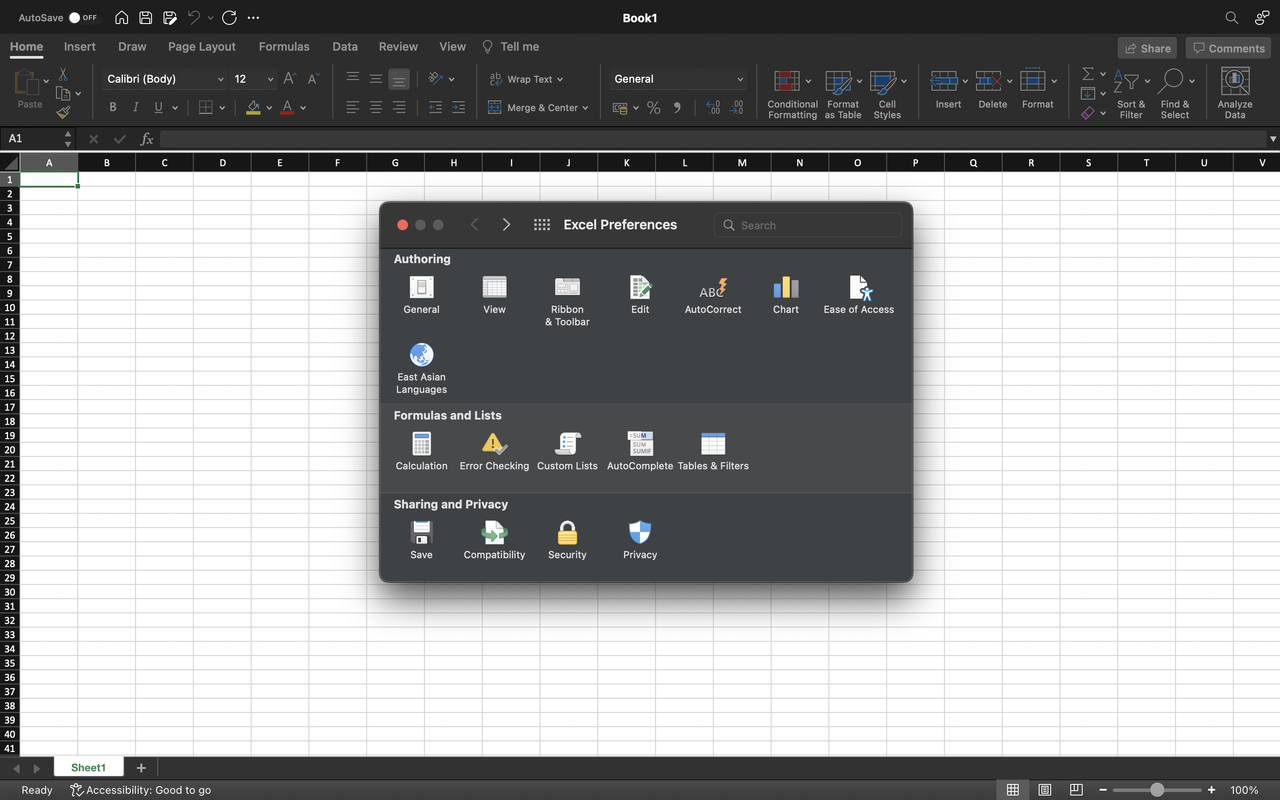The width and height of the screenshot is (1280, 800).
Task: Open AutoCorrect preferences
Action: (713, 295)
